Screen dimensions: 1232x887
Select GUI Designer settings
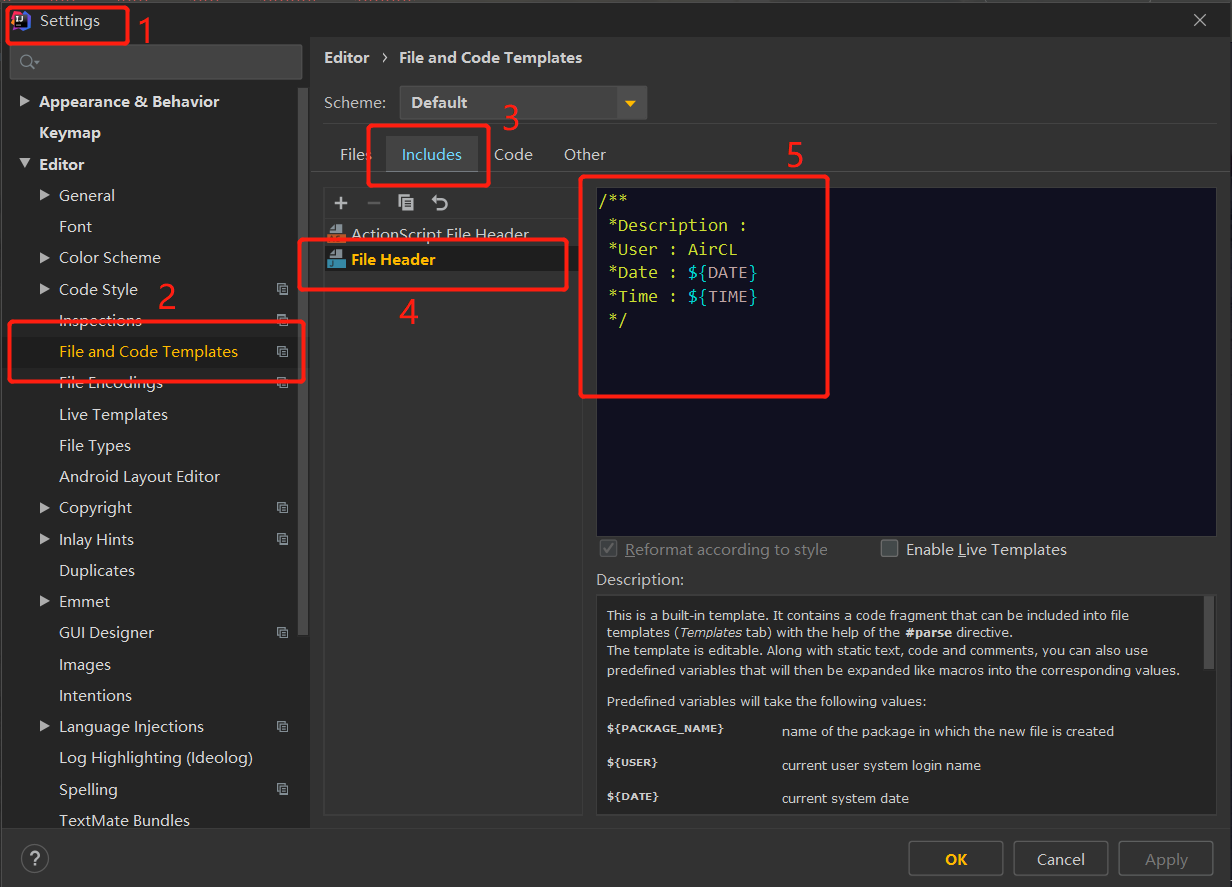106,633
